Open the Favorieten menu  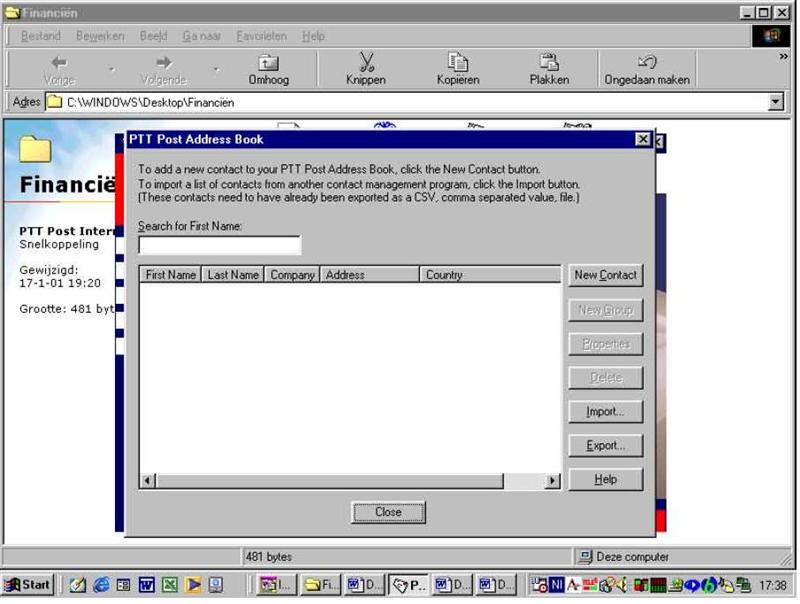(x=261, y=36)
